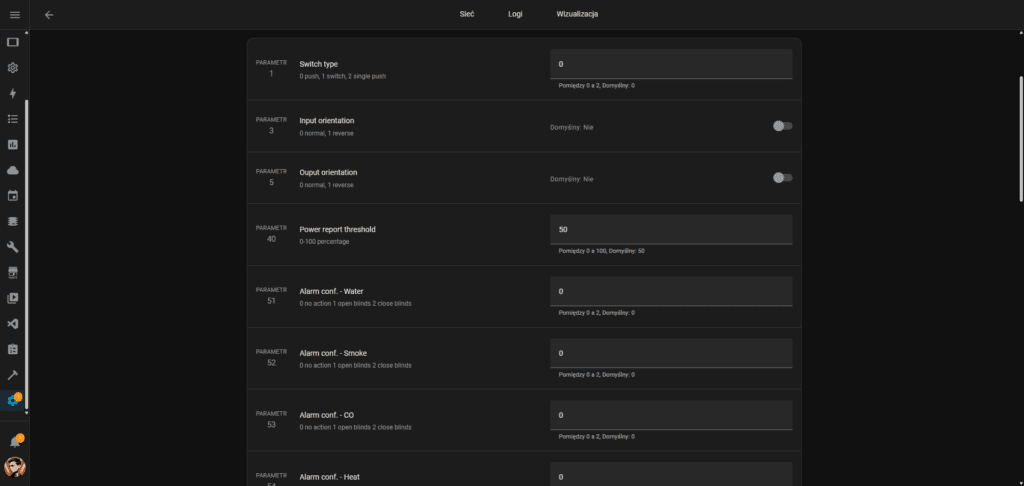Viewport: 1024px width, 486px height.
Task: Open the user profile avatar
Action: [x=14, y=467]
